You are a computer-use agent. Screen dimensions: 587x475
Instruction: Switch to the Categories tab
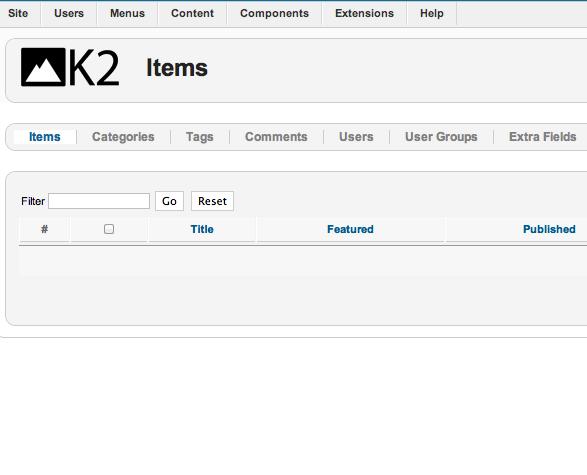tap(123, 137)
